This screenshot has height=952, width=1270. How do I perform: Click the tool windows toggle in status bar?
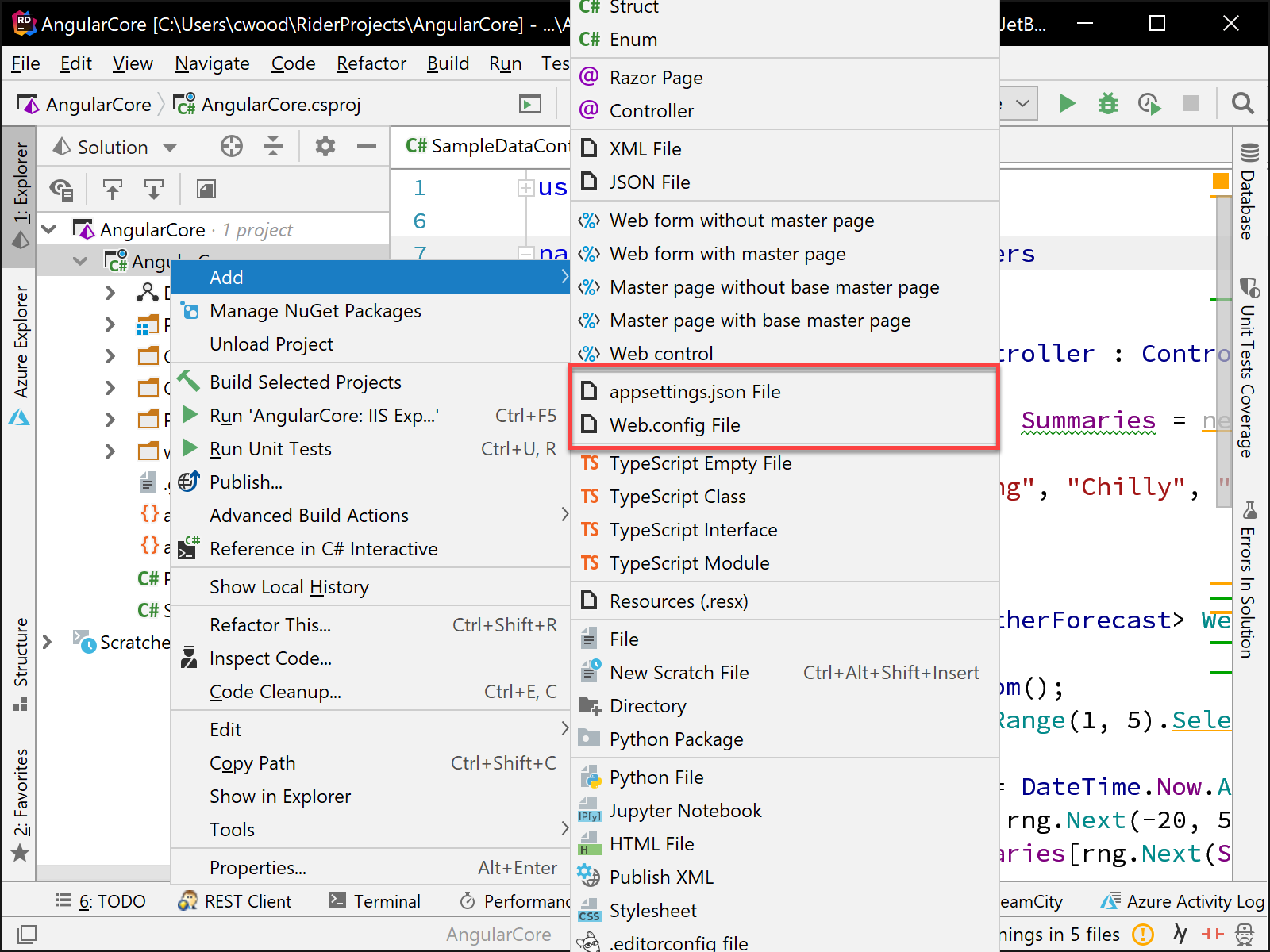point(26,934)
